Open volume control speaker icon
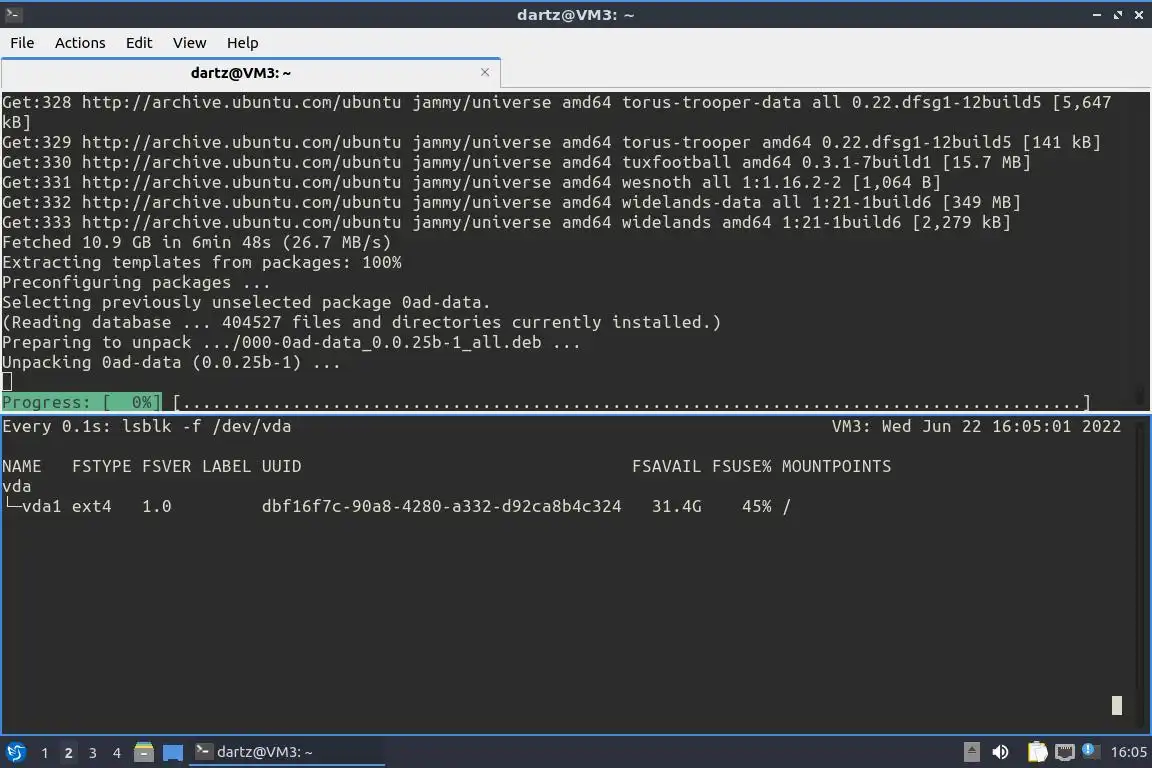Screen dimensions: 1152x768 click(1000, 752)
